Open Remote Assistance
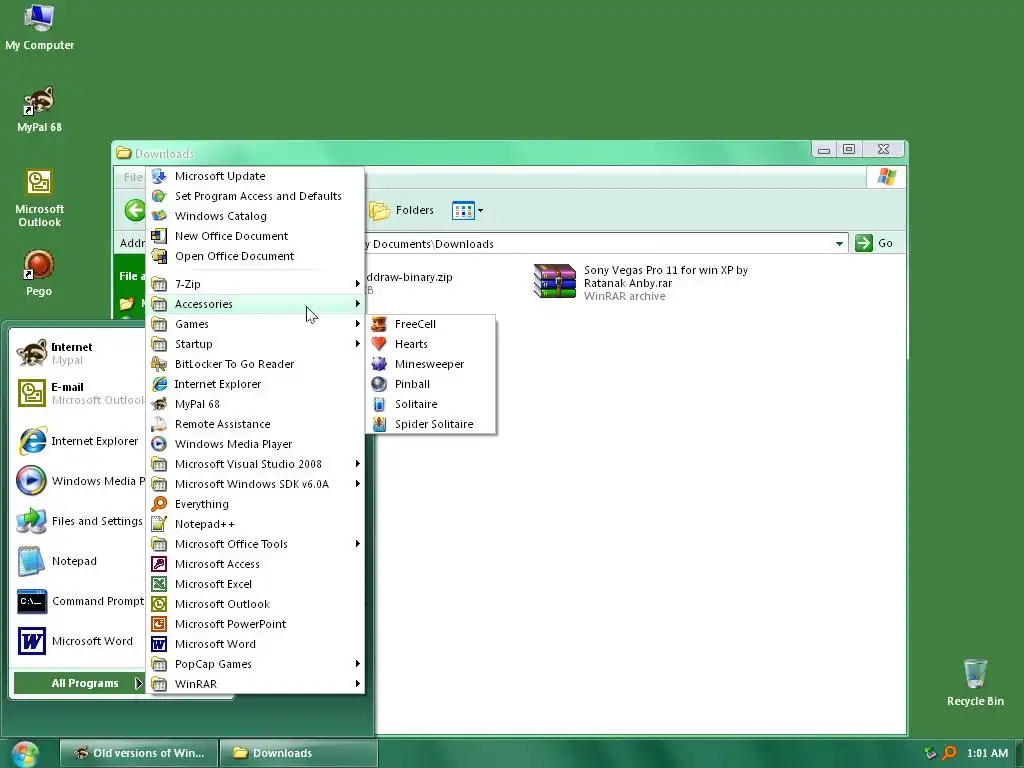This screenshot has width=1024, height=768. 255,424
